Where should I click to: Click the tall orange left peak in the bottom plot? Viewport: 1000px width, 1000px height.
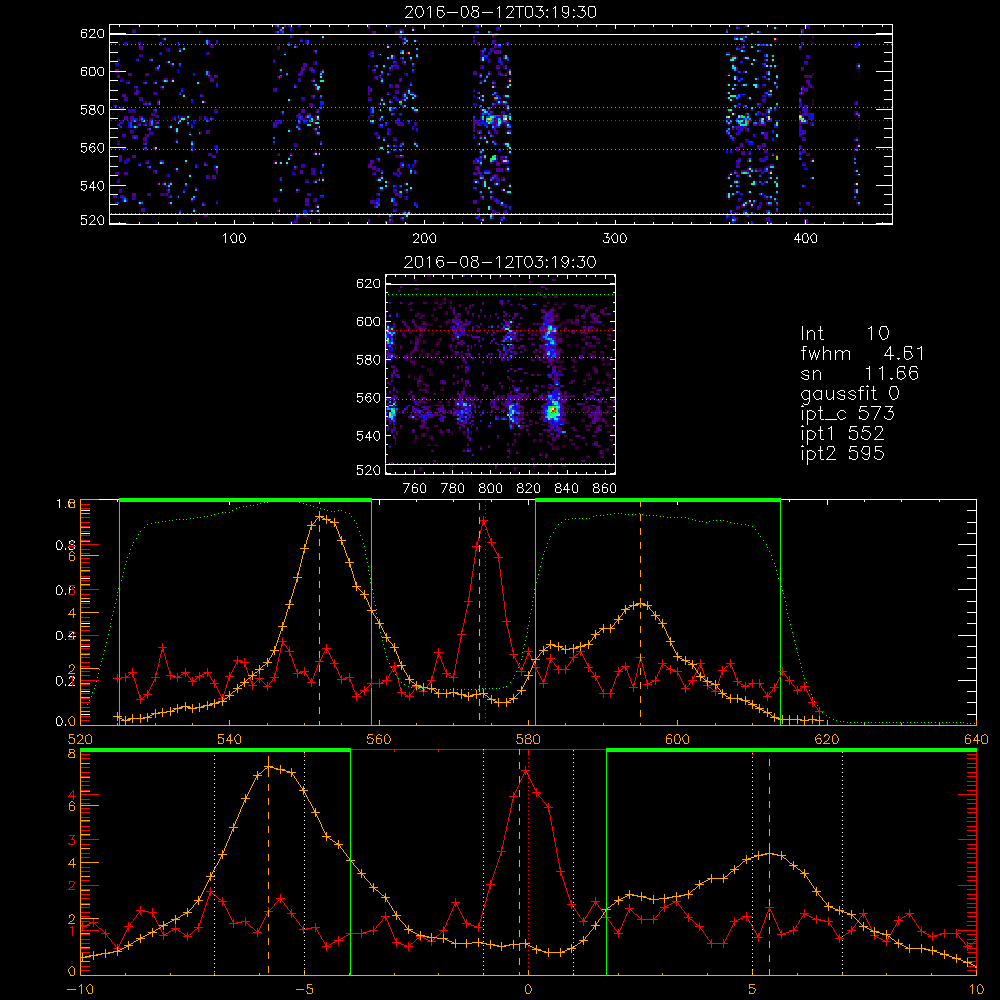(x=268, y=767)
